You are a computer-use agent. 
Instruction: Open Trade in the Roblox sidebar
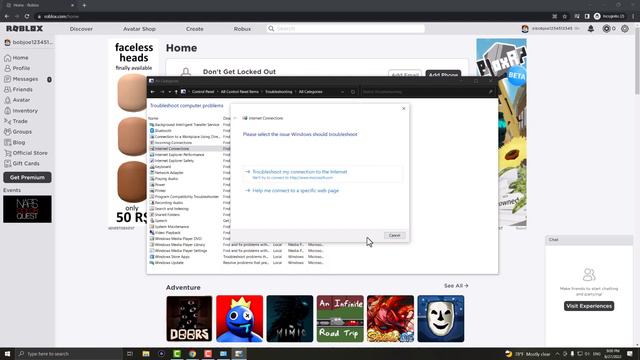pos(16,121)
